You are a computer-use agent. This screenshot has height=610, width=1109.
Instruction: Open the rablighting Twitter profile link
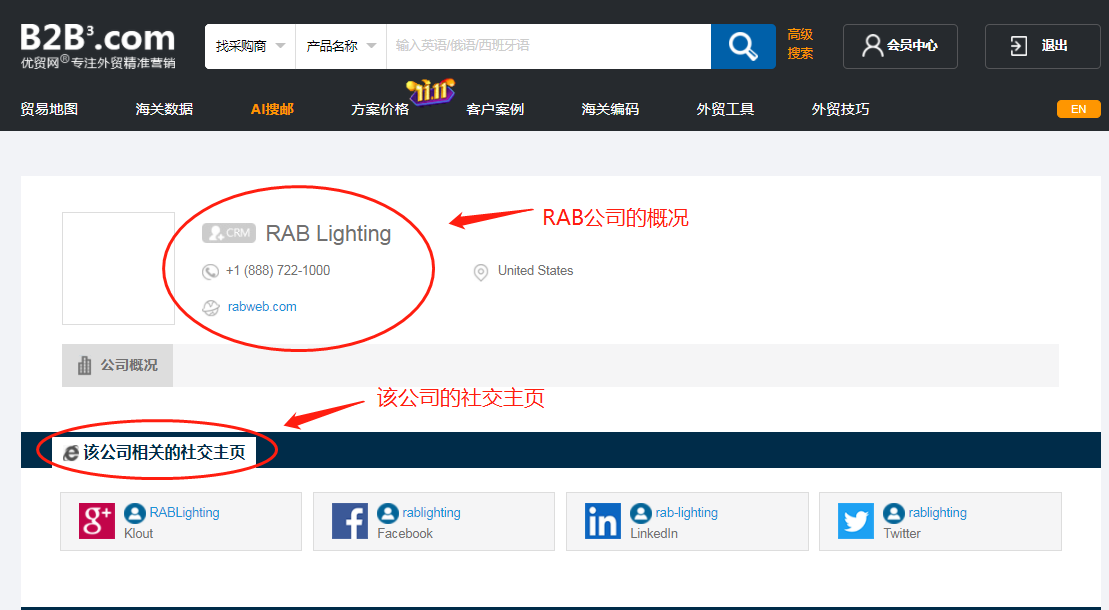(937, 512)
